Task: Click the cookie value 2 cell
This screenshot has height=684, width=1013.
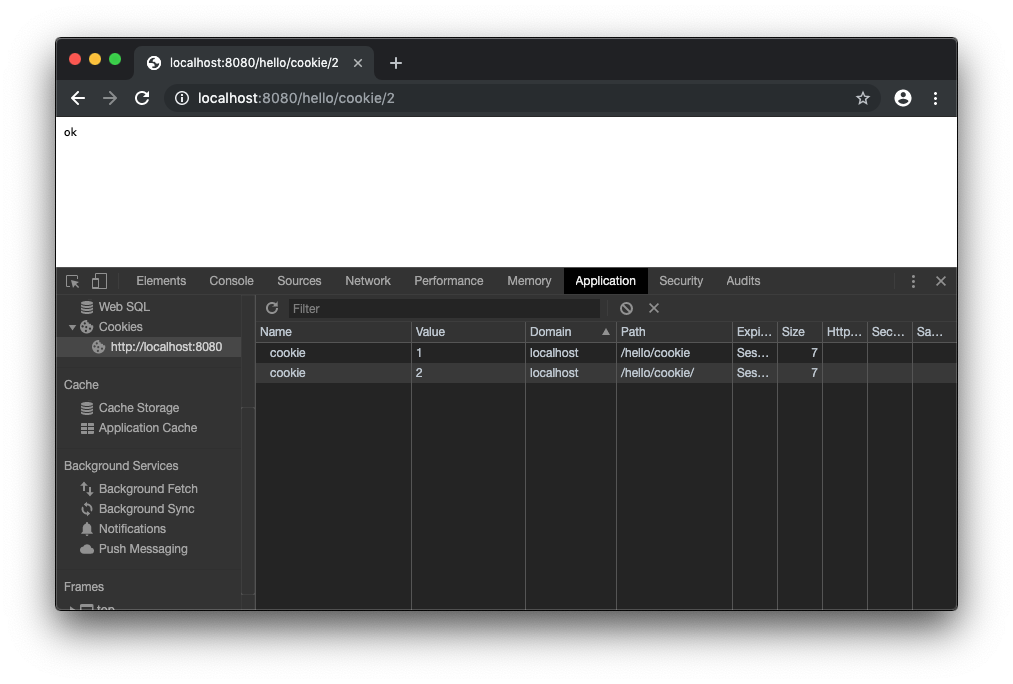Action: [x=468, y=373]
